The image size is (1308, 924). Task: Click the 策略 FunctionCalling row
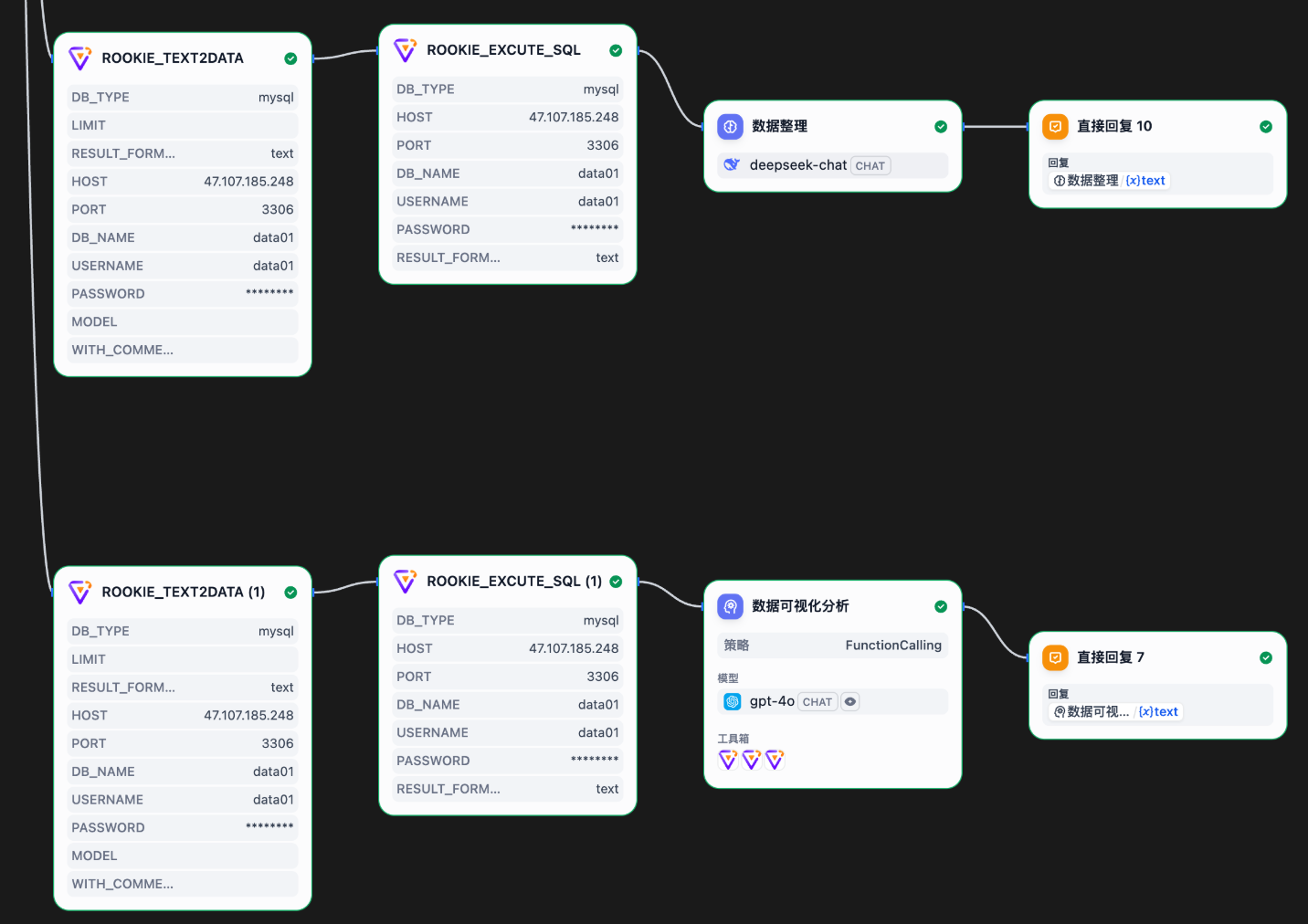coord(833,646)
